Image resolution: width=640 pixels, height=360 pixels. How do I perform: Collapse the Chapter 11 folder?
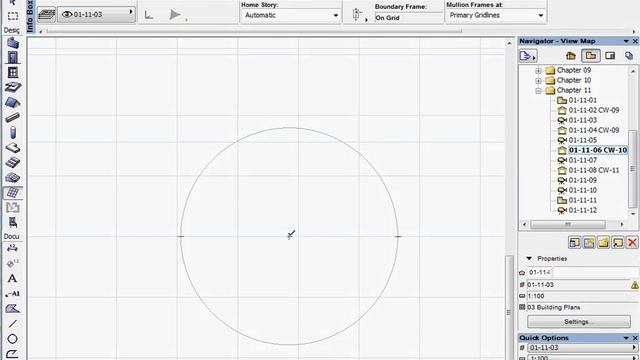[x=538, y=91]
